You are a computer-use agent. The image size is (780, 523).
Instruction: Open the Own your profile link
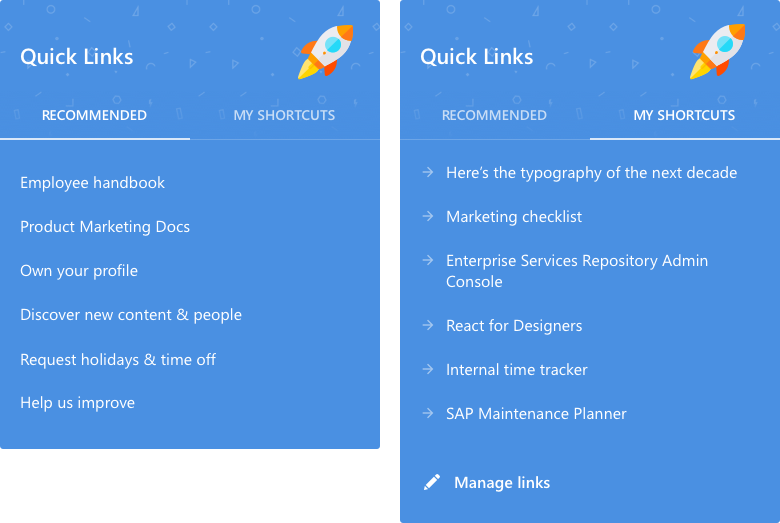(79, 271)
